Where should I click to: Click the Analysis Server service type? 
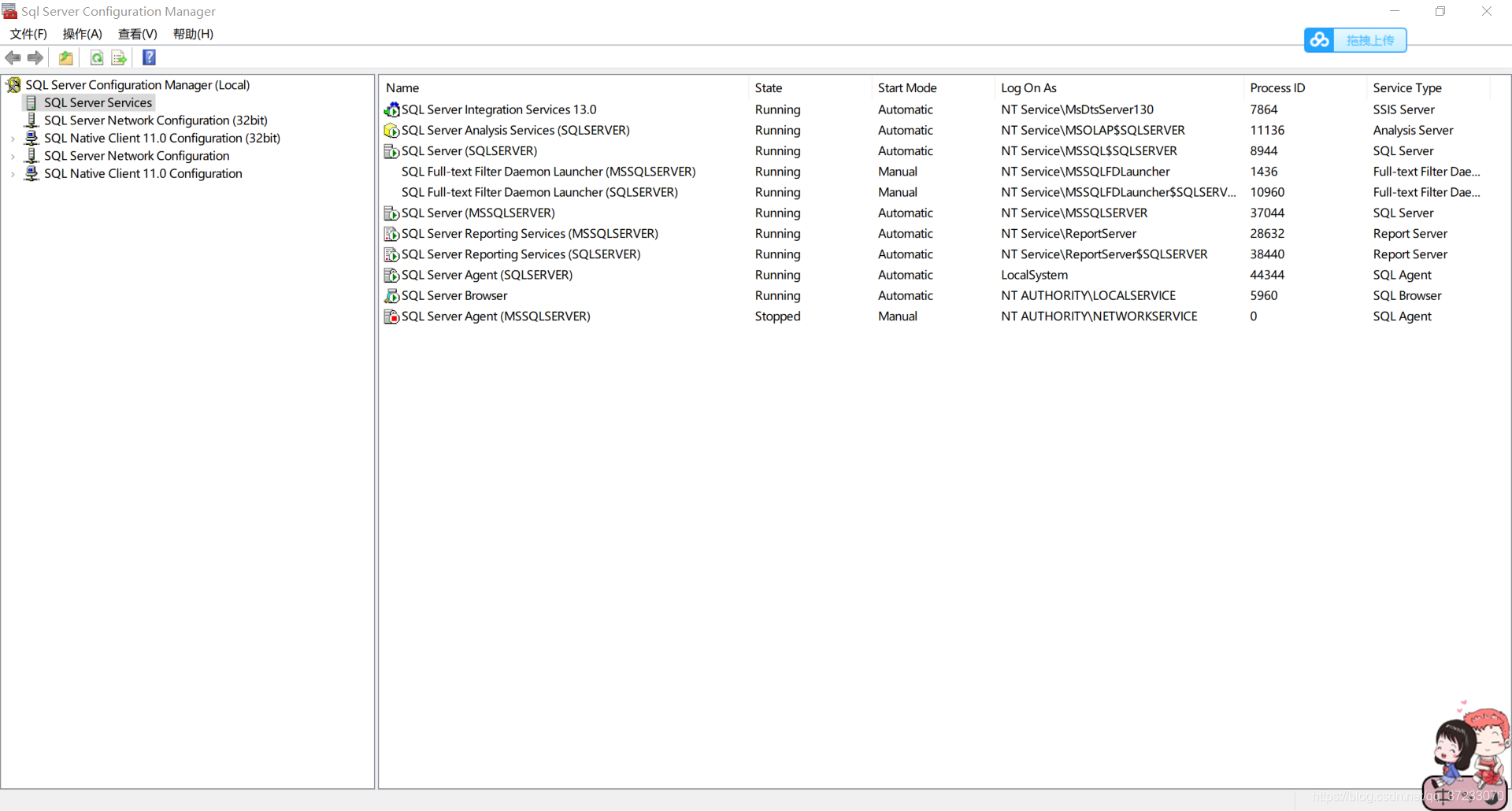point(1413,130)
